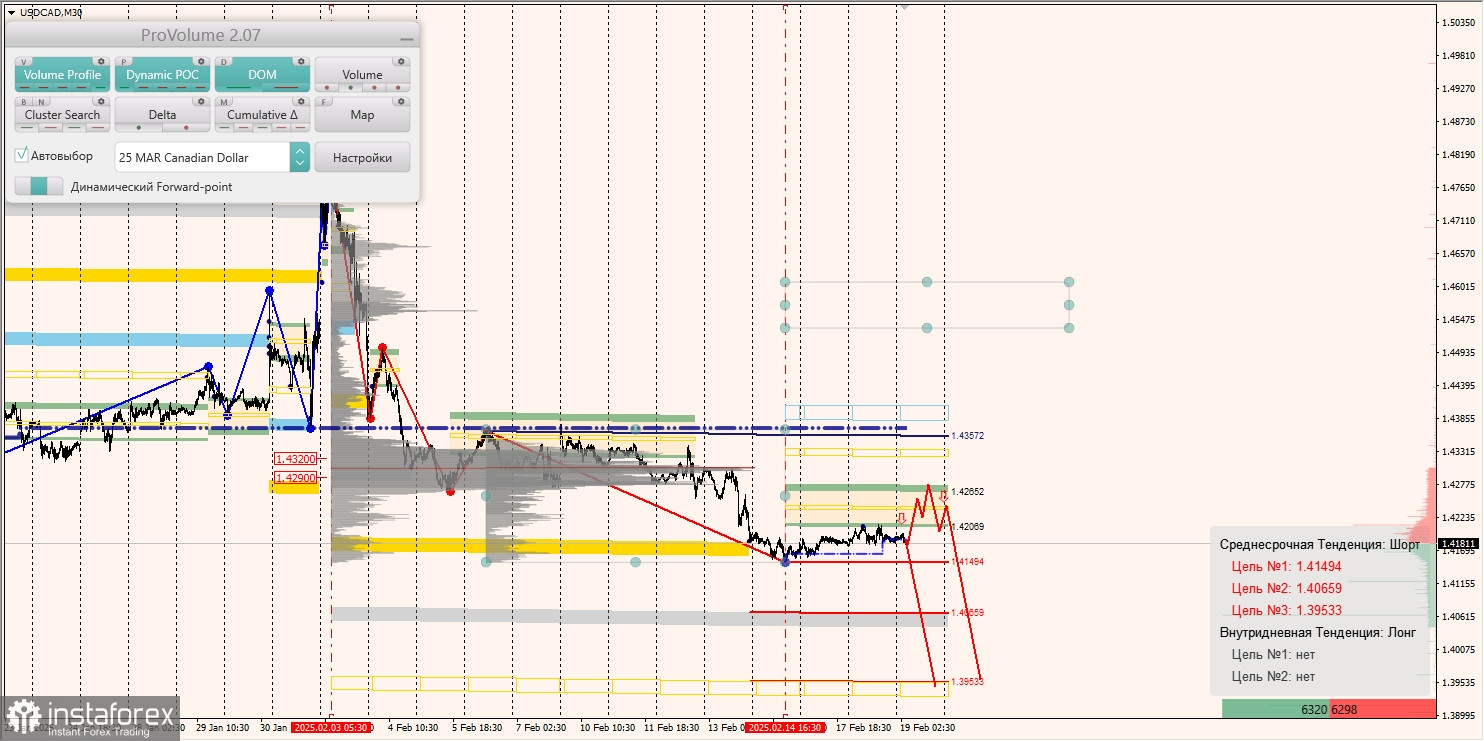Open Cumulative Δ gear settings
Screen dimensions: 1484x741
[301, 102]
